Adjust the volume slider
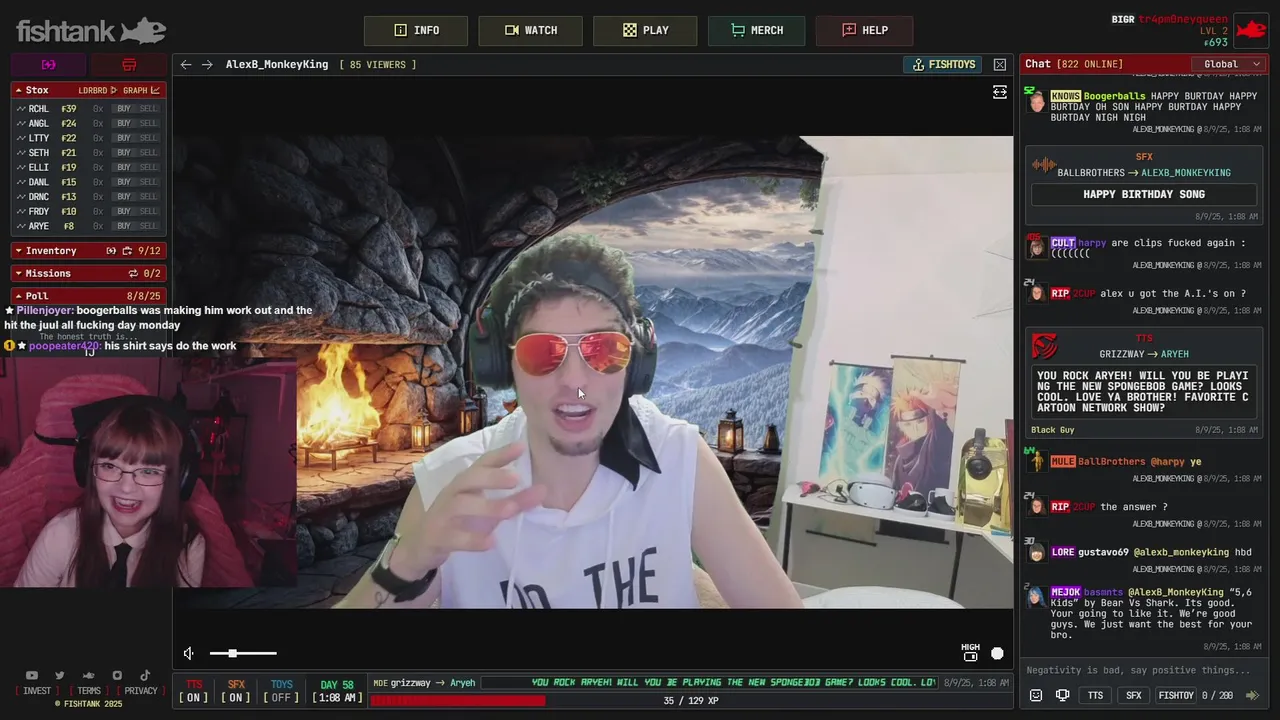 point(243,653)
